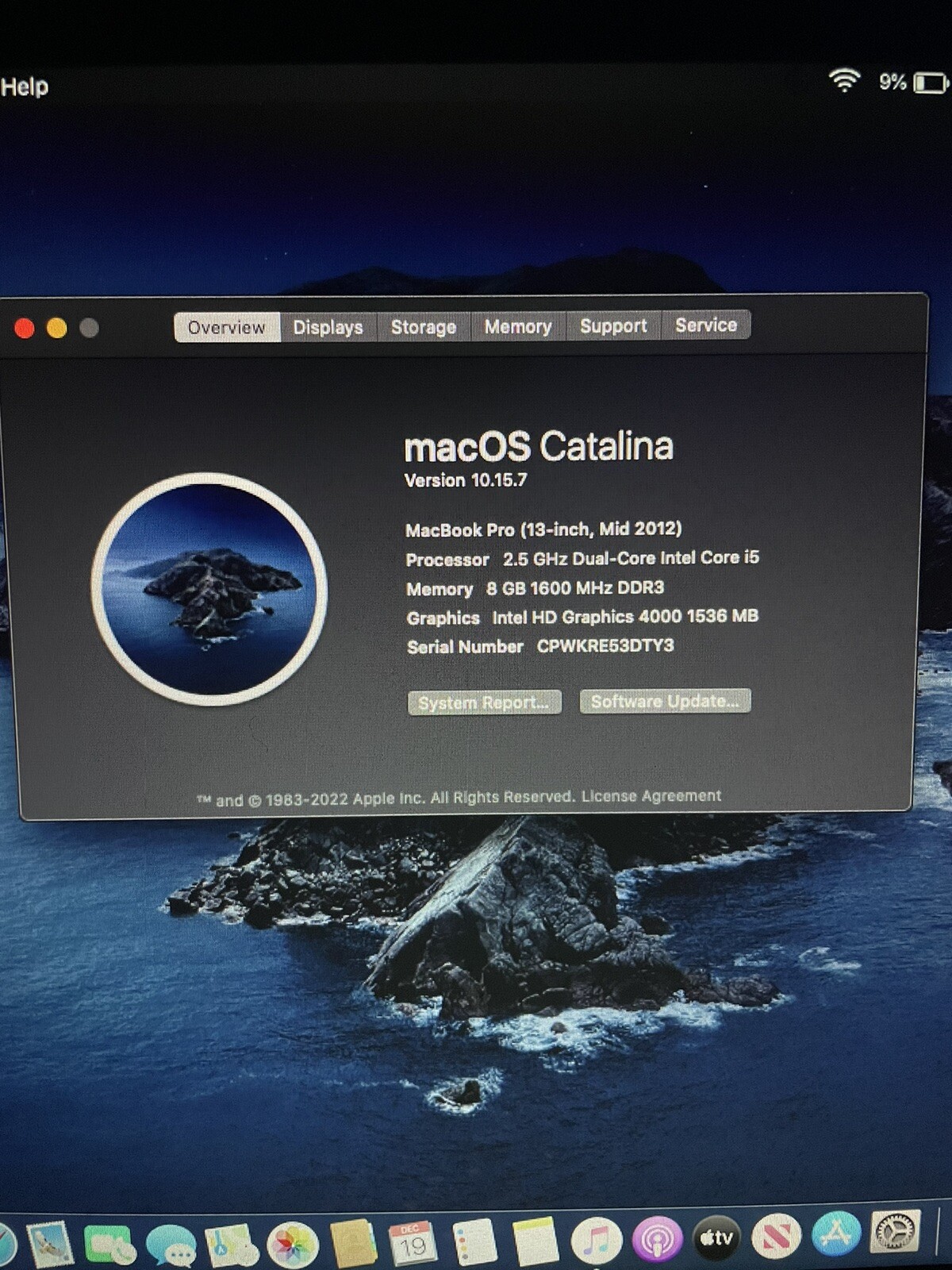Click the MacBook Pro (13-inch, Mid 2012) text
Screen dimensions: 952x1270
coord(543,529)
